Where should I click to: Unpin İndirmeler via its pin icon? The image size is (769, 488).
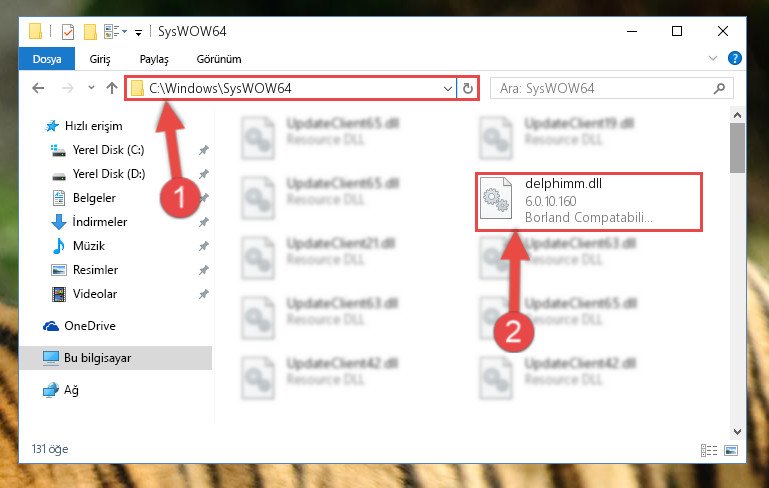204,222
